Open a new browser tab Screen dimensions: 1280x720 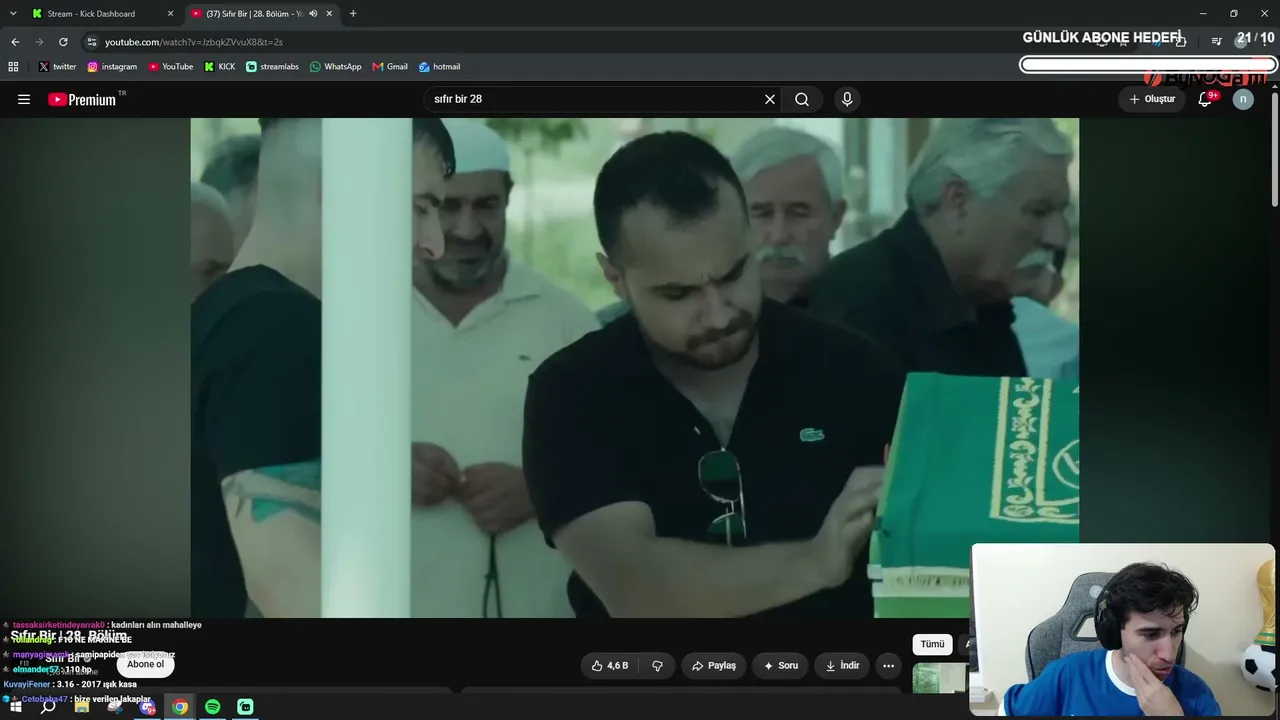[x=353, y=14]
